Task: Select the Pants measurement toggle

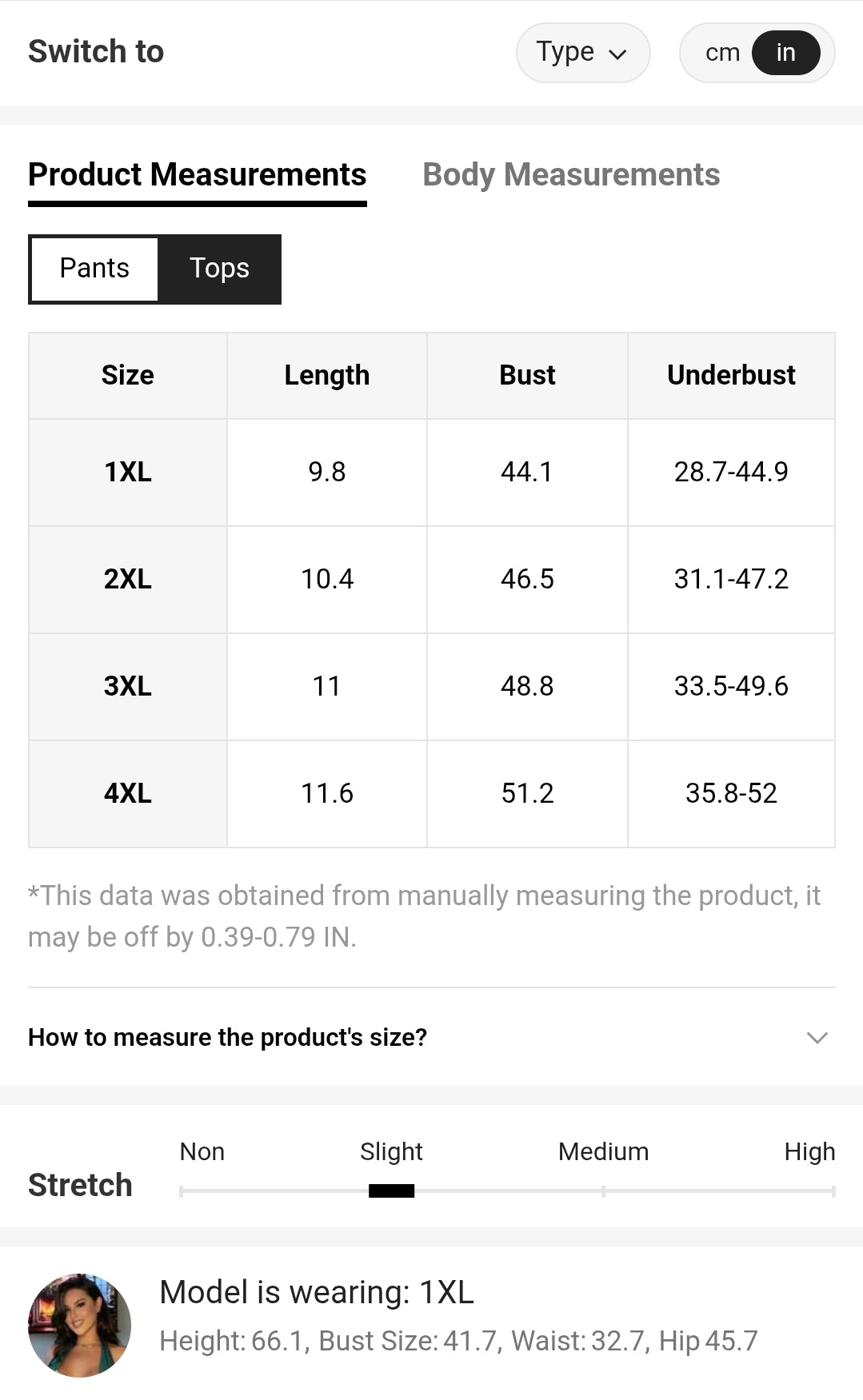Action: 94,269
